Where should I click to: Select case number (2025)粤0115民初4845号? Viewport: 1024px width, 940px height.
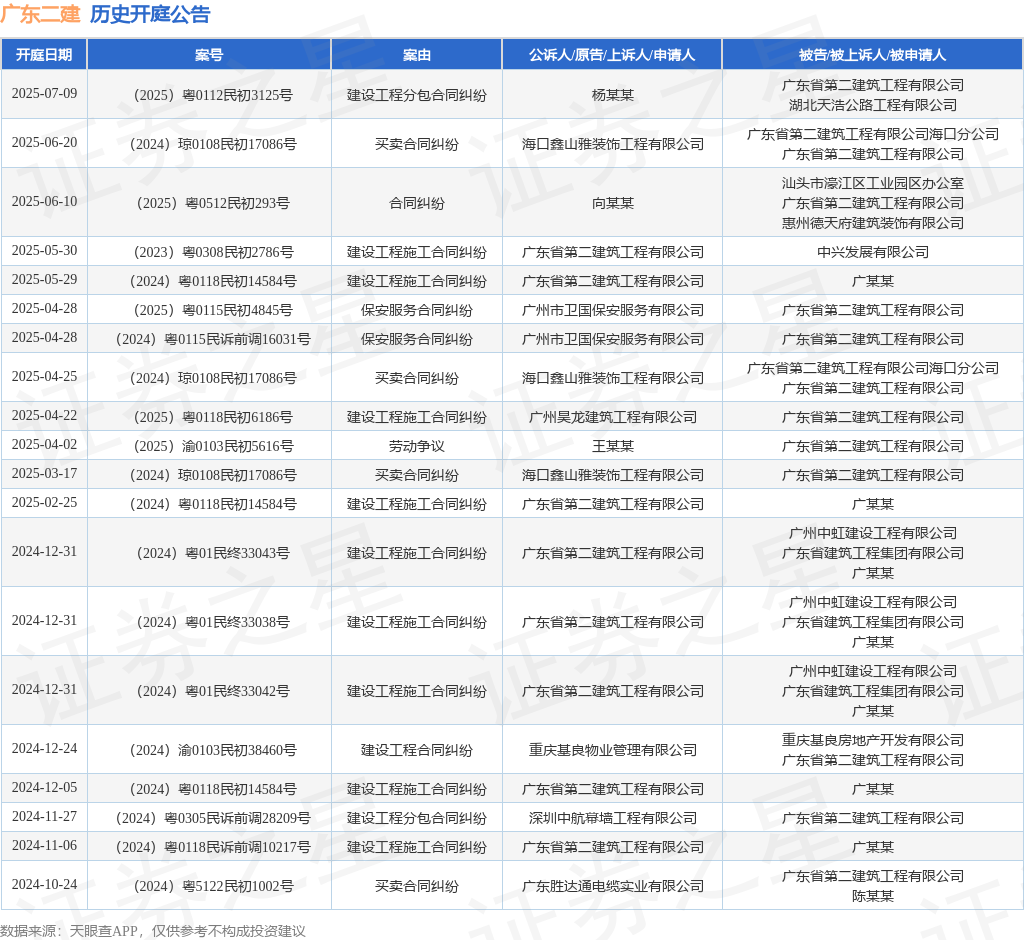pyautogui.click(x=209, y=310)
